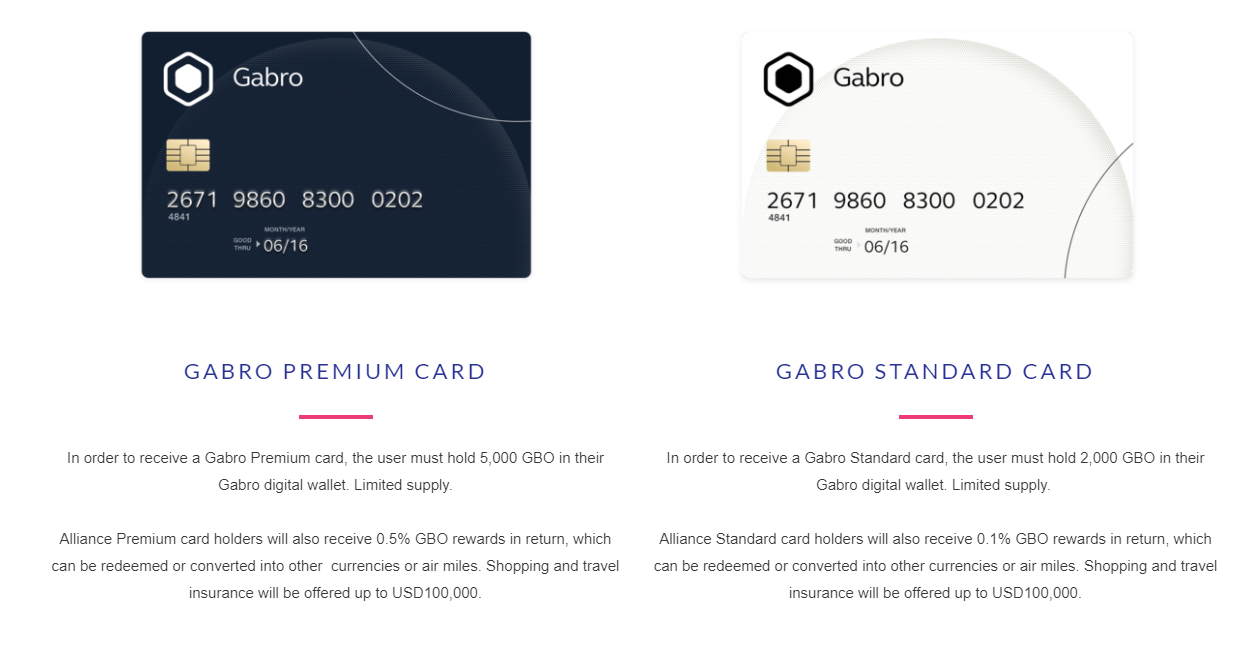Click card number 0202 on the Standard card
Viewport: 1253px width, 666px height.
(998, 200)
